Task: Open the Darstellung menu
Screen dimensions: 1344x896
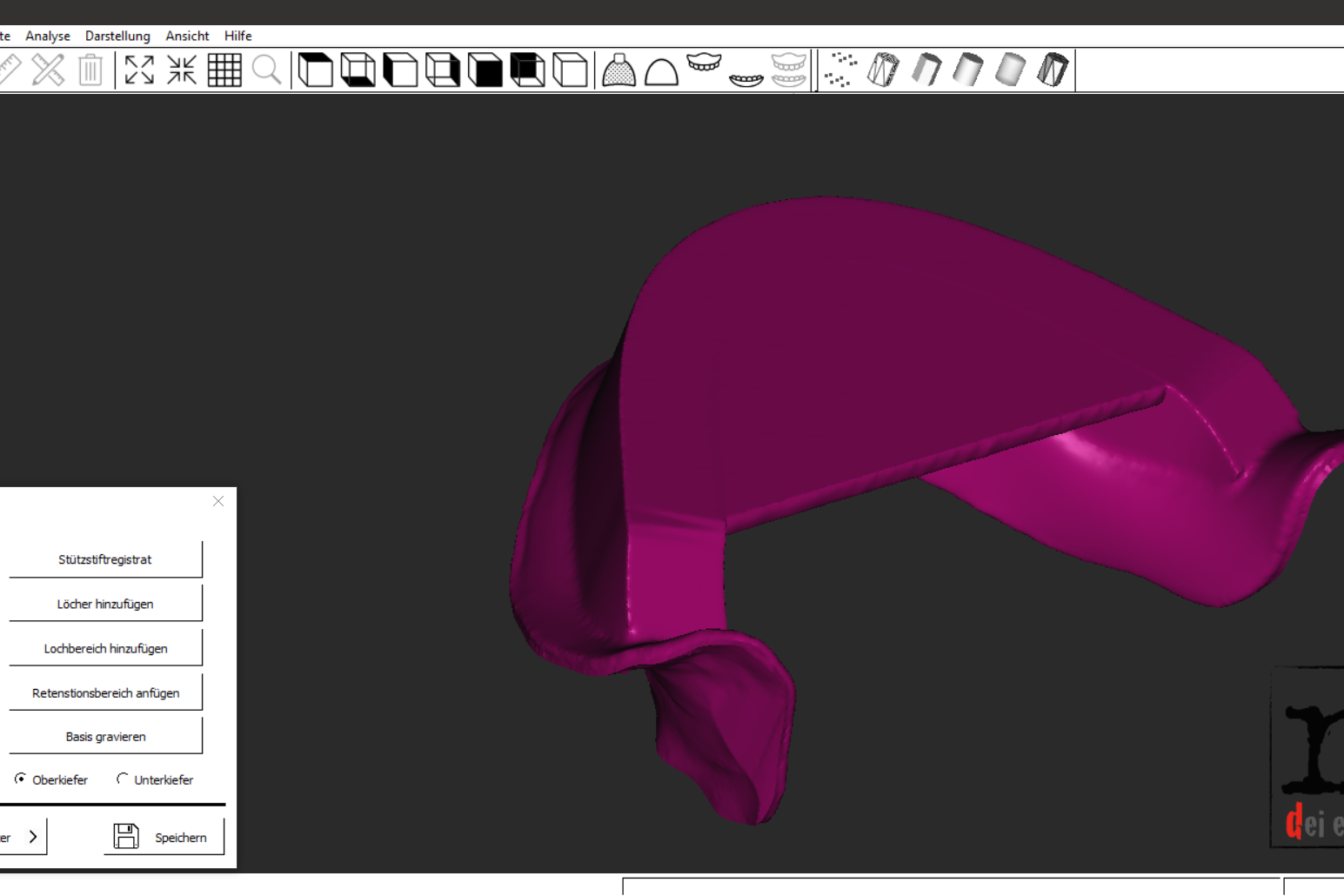Action: click(117, 36)
